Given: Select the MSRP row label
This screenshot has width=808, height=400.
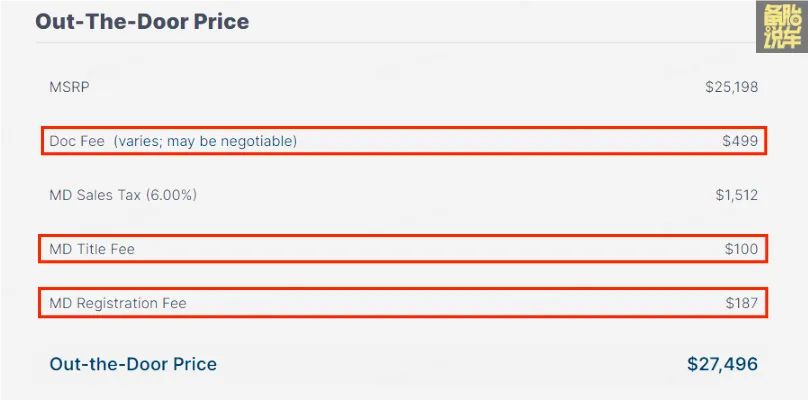Looking at the screenshot, I should [x=69, y=87].
